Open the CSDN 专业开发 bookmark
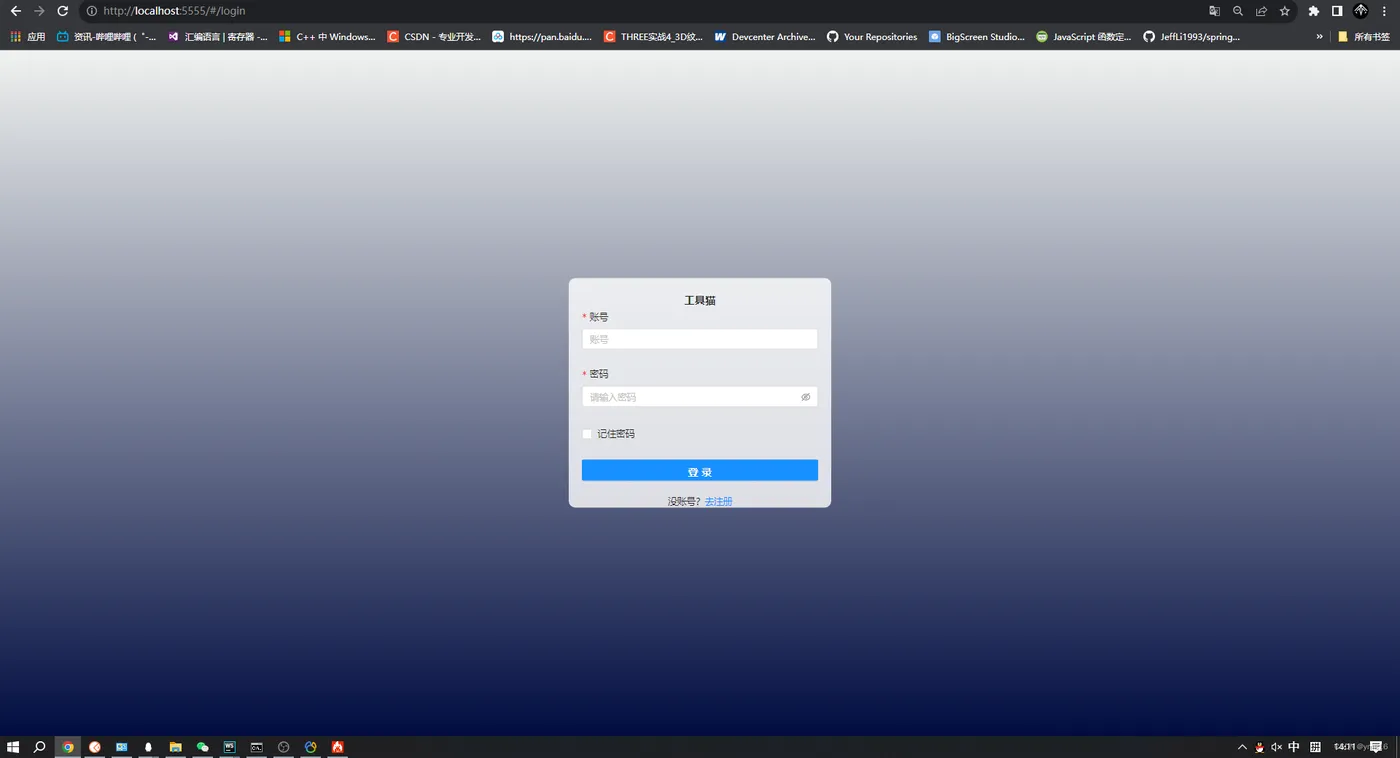Image resolution: width=1400 pixels, height=758 pixels. coord(434,37)
